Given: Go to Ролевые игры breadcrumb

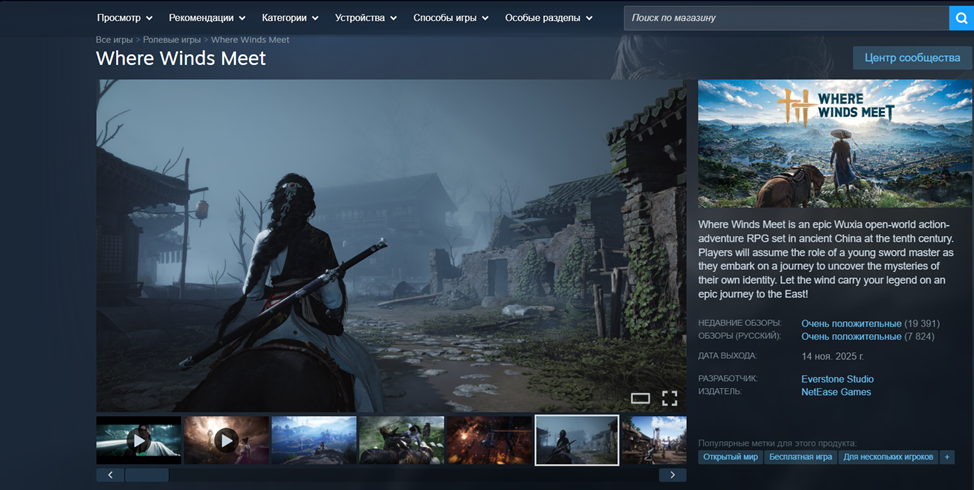Looking at the screenshot, I should 170,40.
